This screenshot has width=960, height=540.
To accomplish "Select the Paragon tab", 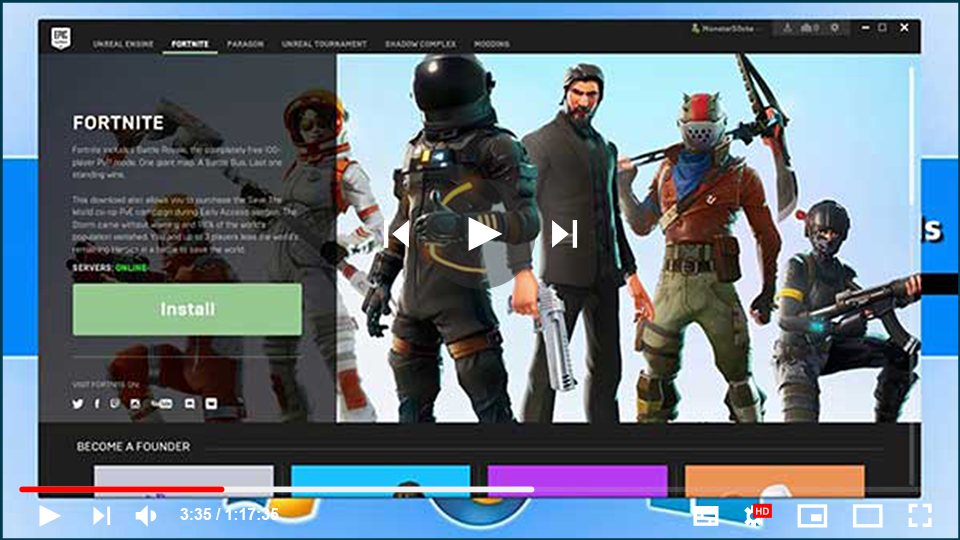I will [x=245, y=44].
